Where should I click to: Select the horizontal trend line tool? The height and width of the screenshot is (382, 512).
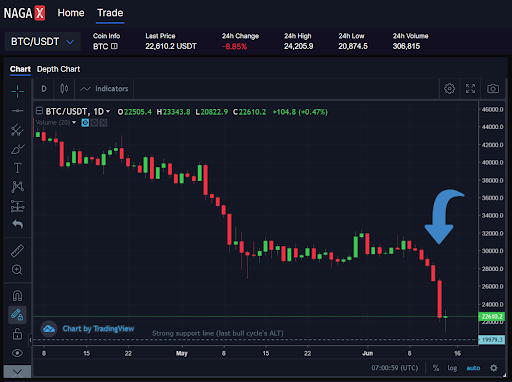17,110
